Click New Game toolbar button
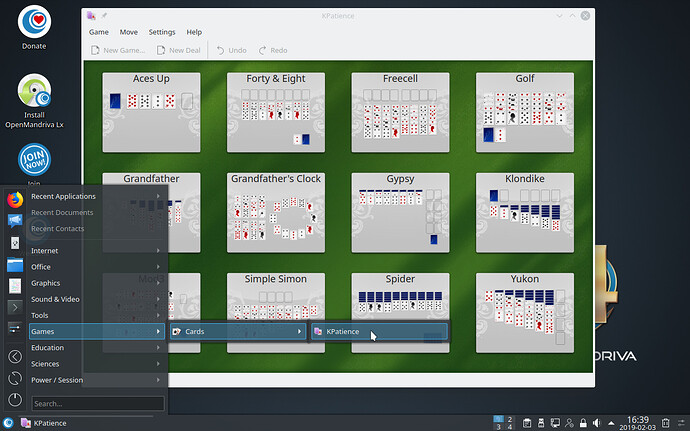Image resolution: width=690 pixels, height=431 pixels. point(118,50)
